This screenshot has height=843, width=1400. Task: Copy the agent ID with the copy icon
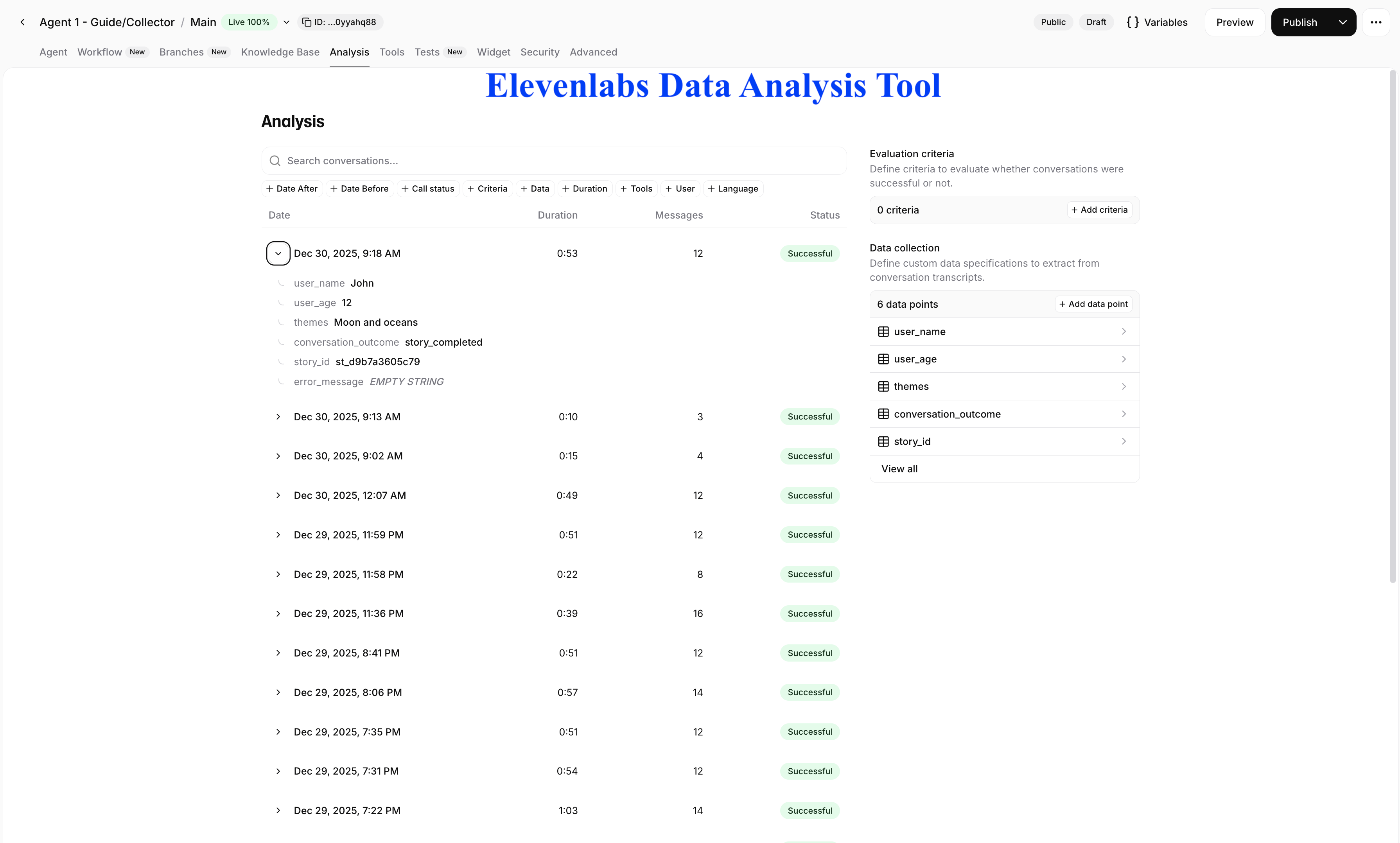tap(307, 22)
